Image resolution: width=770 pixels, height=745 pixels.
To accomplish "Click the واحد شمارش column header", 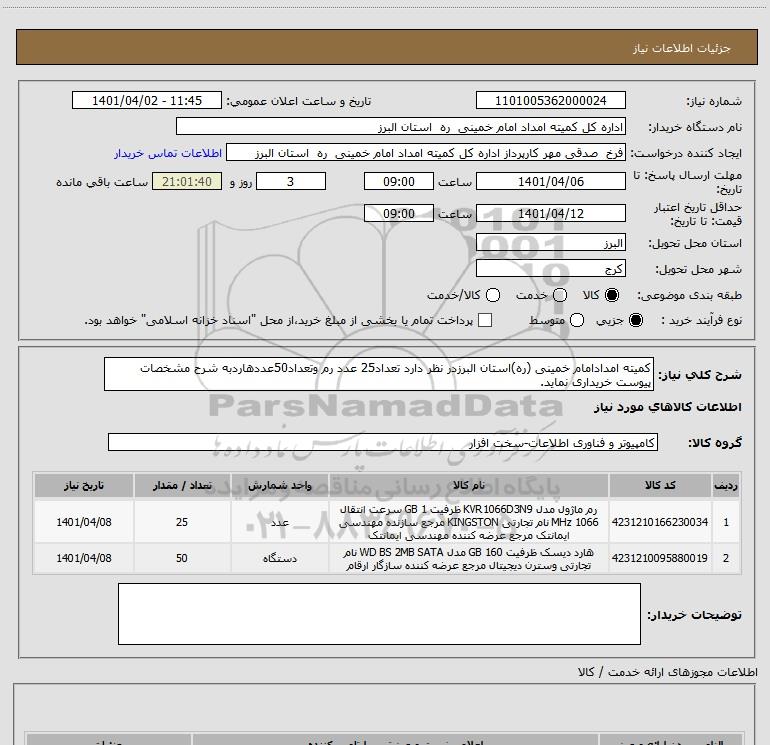I will click(x=279, y=485).
